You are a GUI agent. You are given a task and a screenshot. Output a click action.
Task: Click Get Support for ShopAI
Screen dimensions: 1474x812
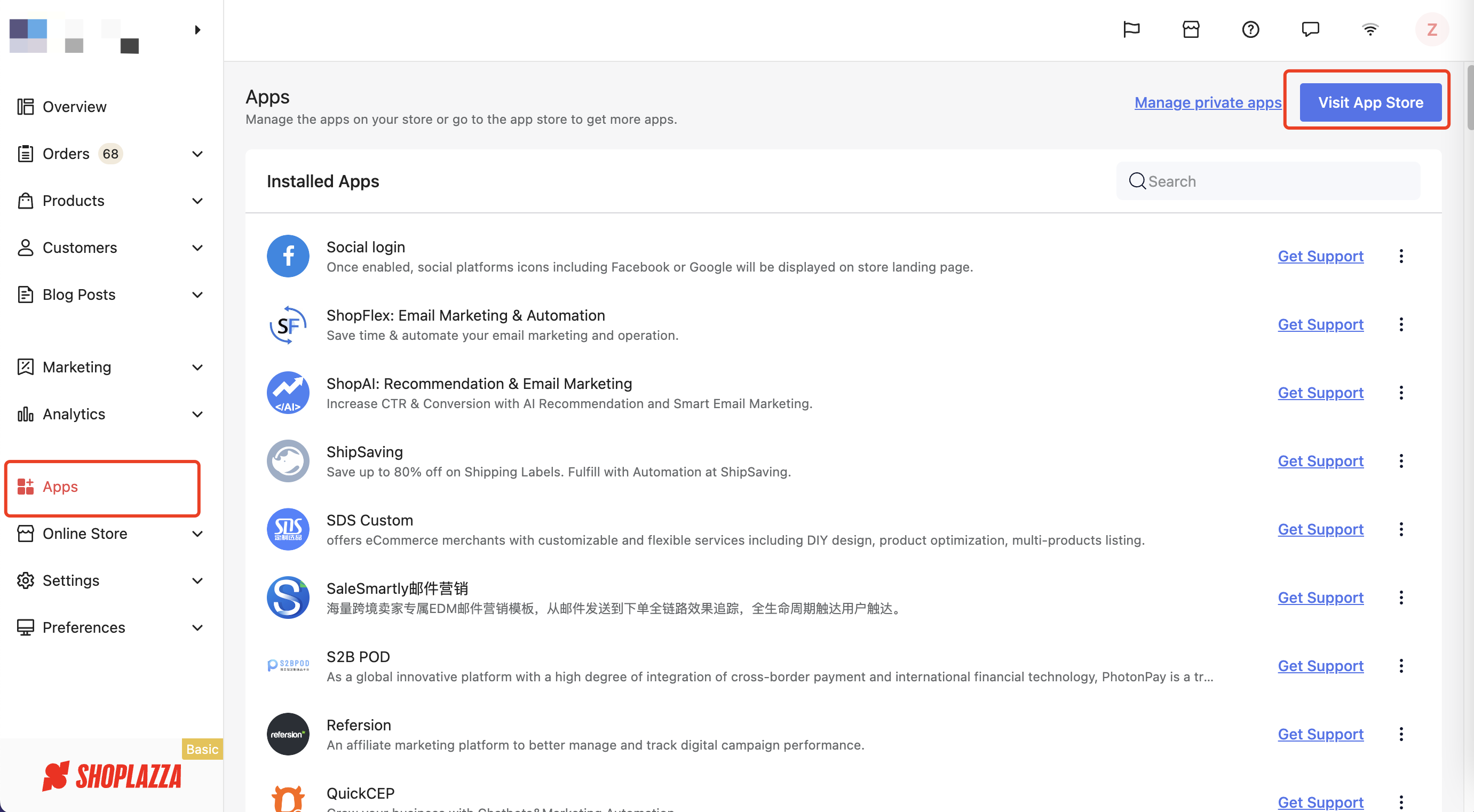coord(1321,393)
